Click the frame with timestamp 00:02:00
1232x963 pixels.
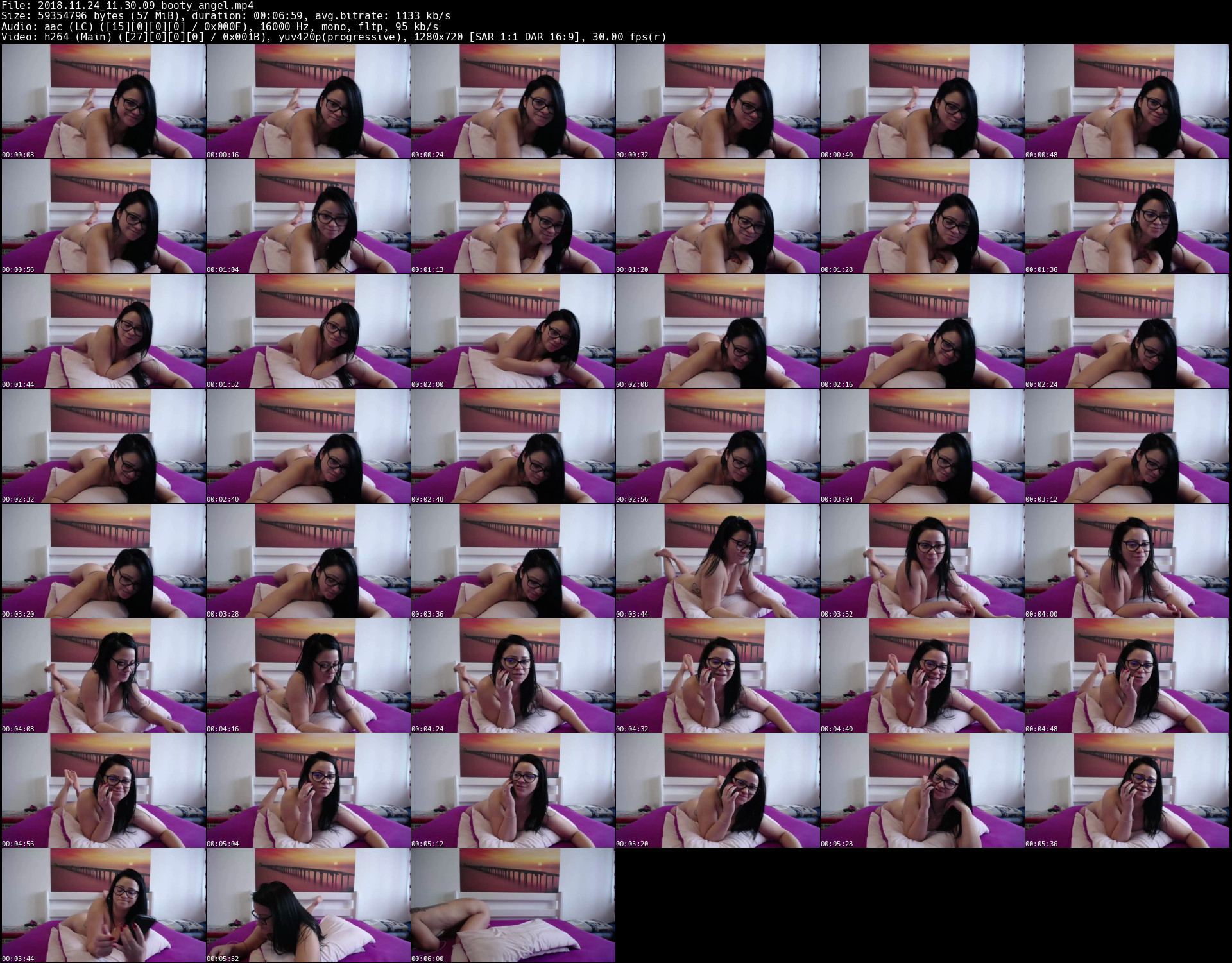[513, 331]
